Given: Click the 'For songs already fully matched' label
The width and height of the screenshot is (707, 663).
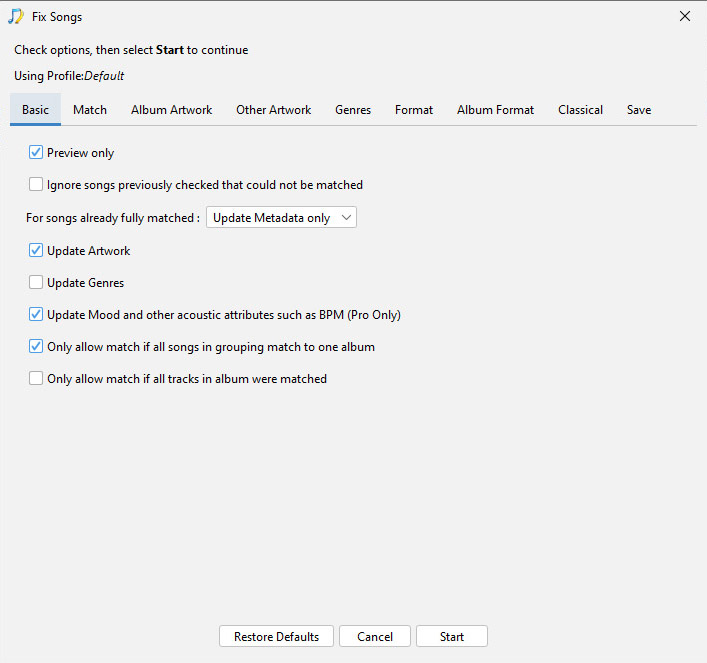Looking at the screenshot, I should click(x=113, y=218).
